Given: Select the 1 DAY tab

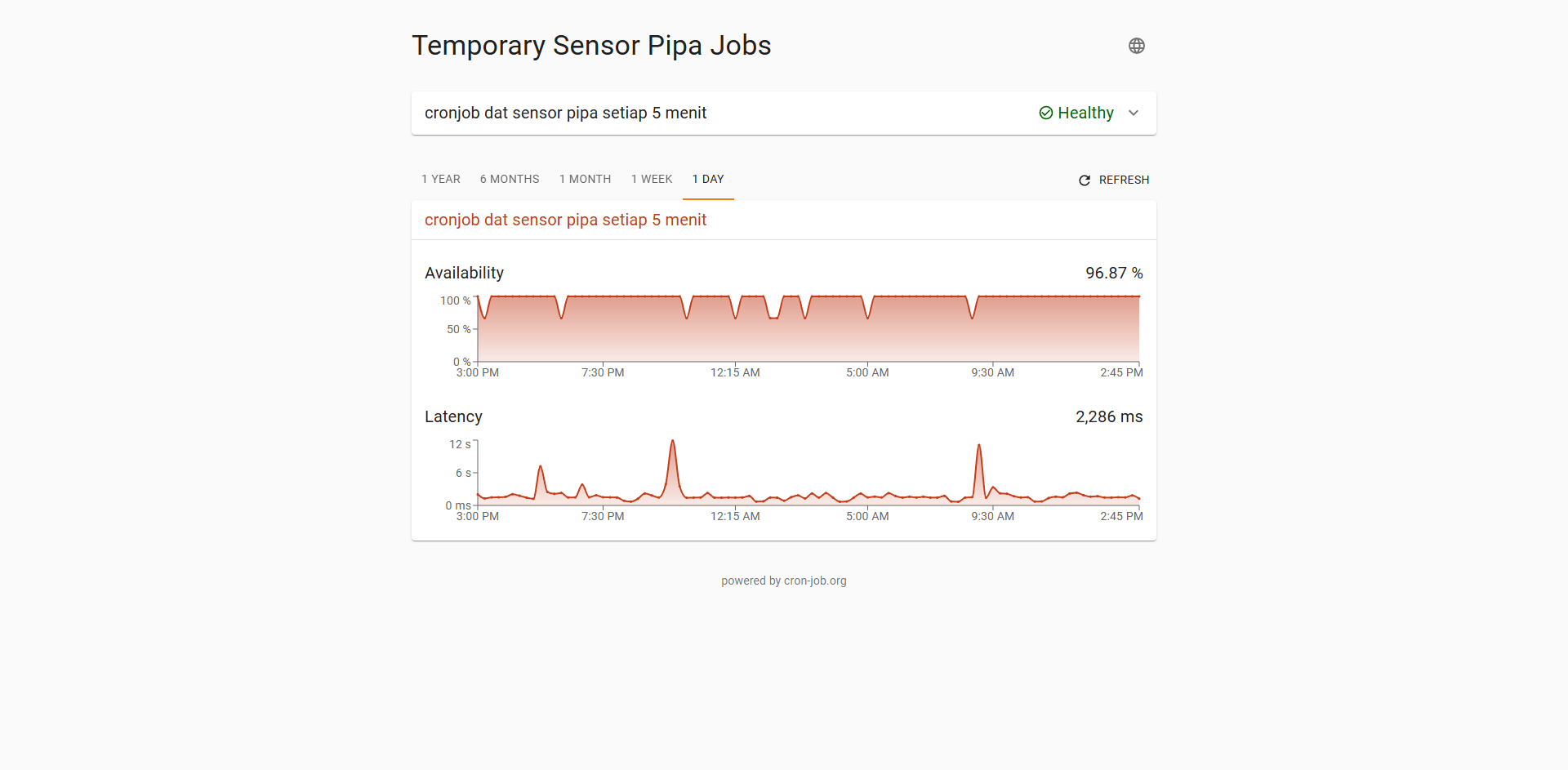Looking at the screenshot, I should click(x=708, y=179).
